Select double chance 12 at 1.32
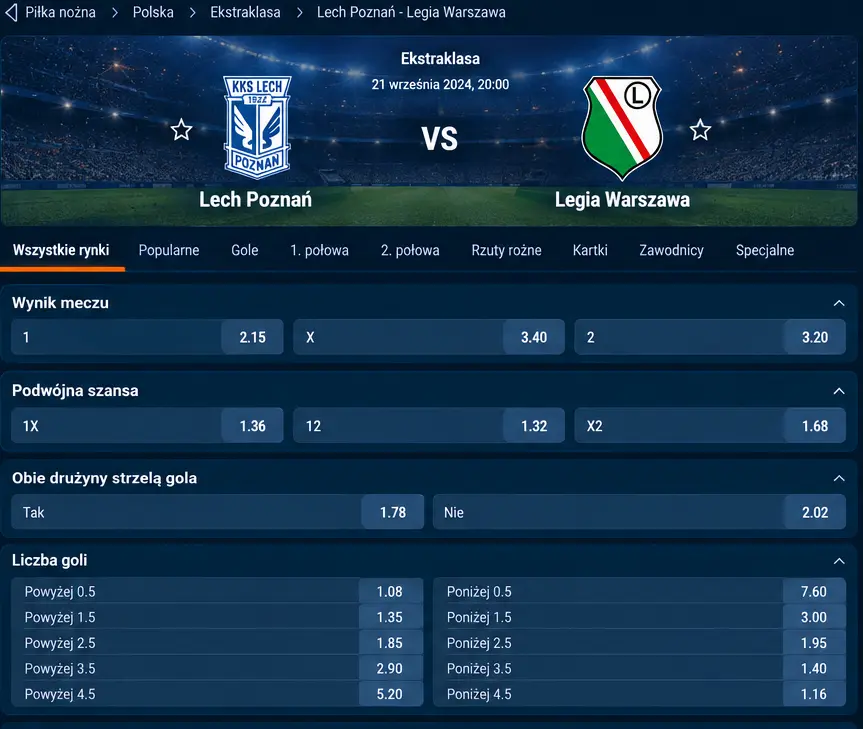Viewport: 863px width, 729px height. pos(429,425)
